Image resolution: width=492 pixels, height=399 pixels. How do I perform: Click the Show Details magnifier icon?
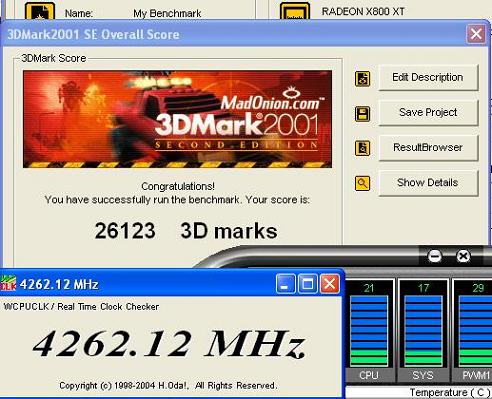(x=362, y=183)
